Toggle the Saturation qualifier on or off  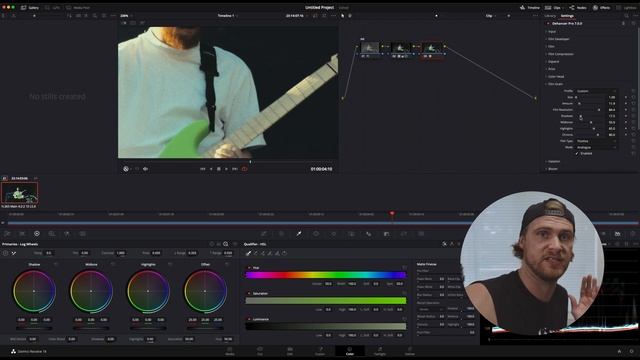[249, 293]
